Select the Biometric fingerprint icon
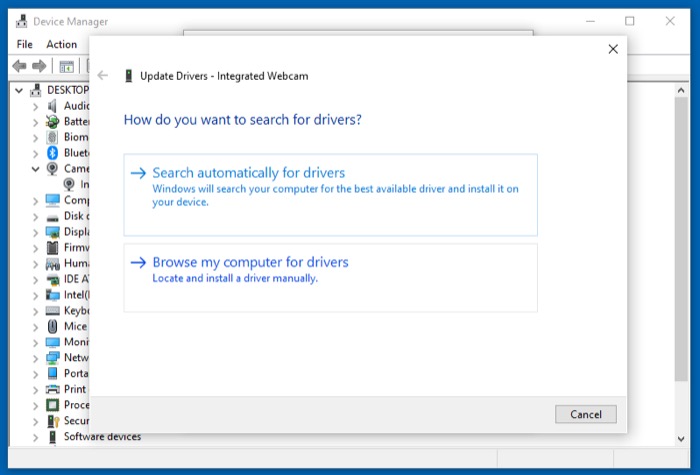The image size is (700, 475). pyautogui.click(x=52, y=137)
